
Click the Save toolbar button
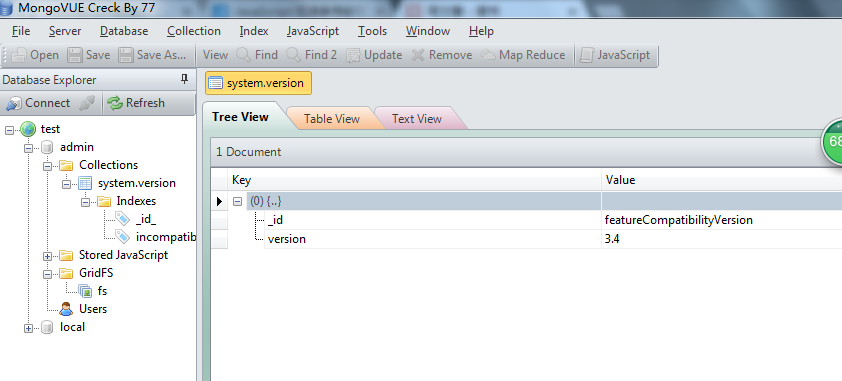coord(89,55)
